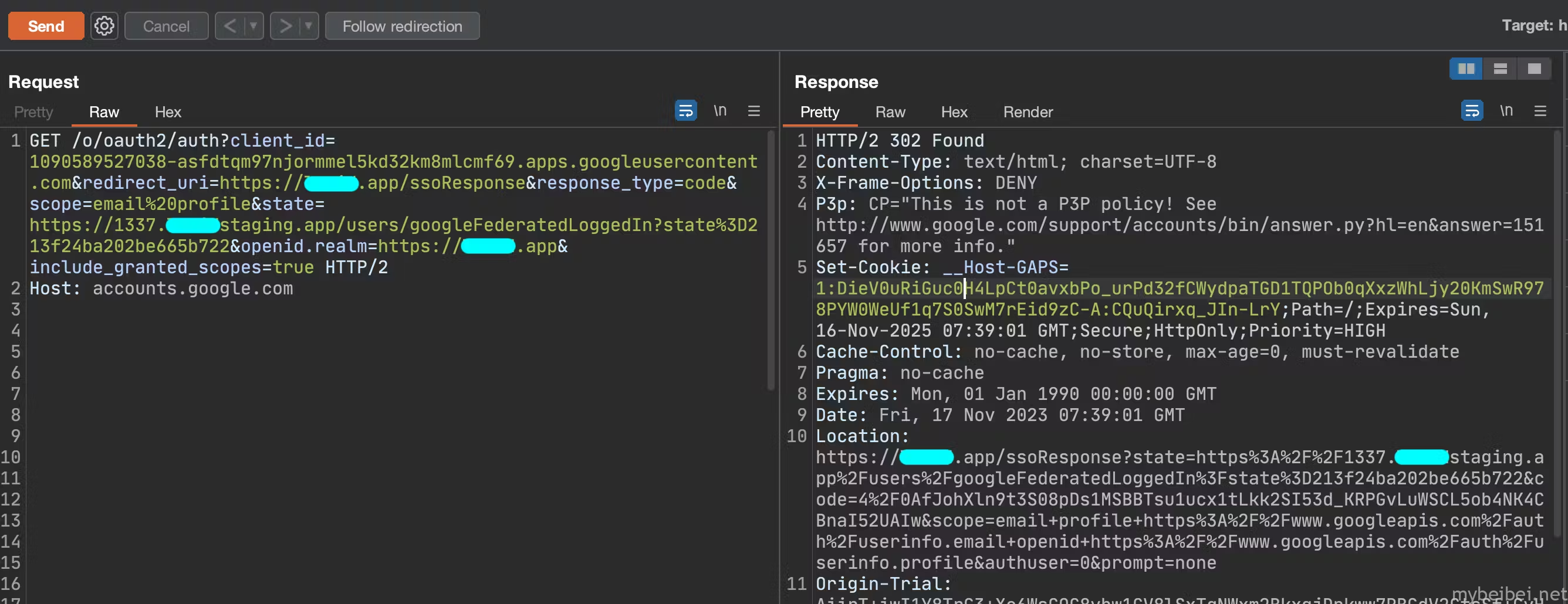Click the GET /o/oauth2/auth request line
This screenshot has height=604, width=1568.
182,141
